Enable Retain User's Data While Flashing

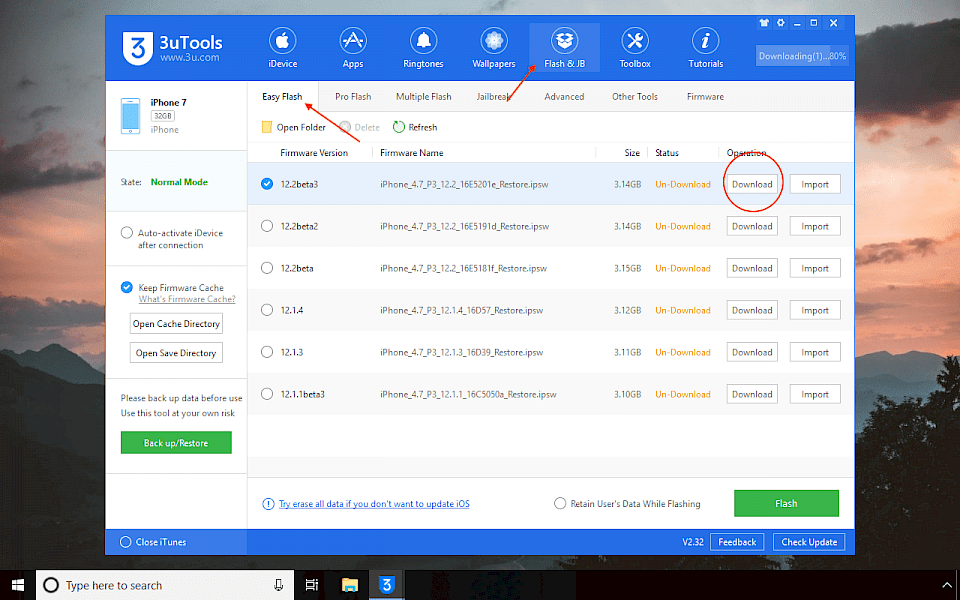(x=560, y=503)
